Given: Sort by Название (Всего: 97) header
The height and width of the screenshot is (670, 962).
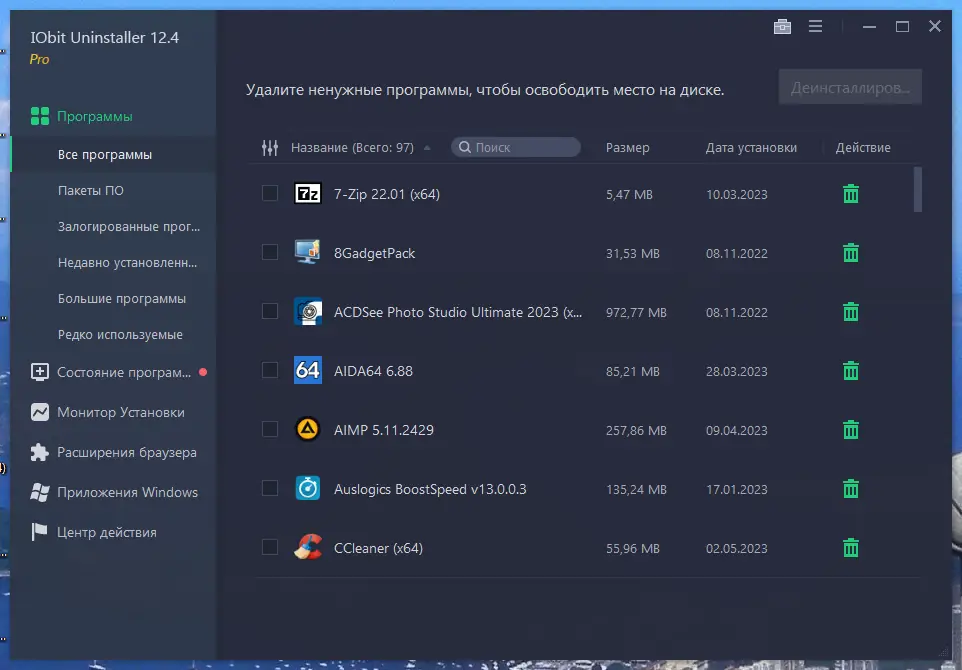Looking at the screenshot, I should click(x=352, y=148).
